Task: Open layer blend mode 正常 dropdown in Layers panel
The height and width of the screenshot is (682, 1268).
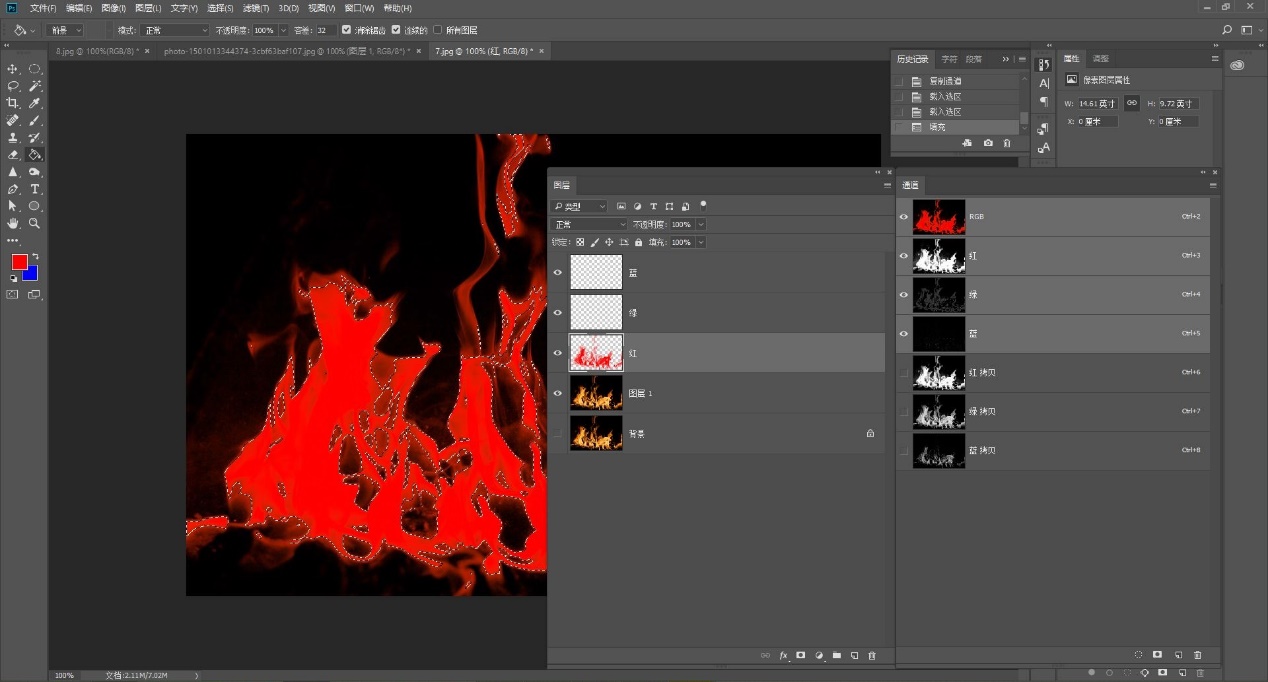Action: [x=590, y=224]
